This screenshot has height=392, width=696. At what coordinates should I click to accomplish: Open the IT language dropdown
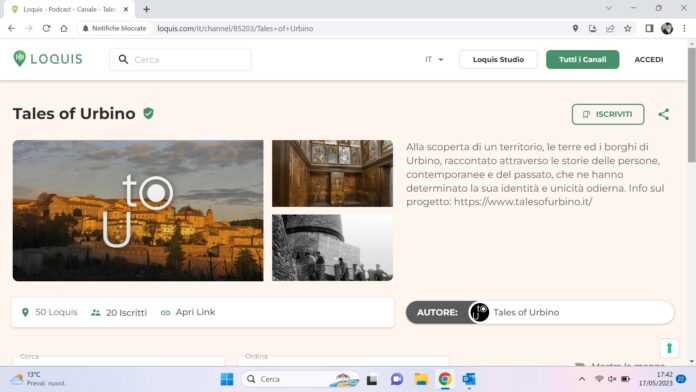click(434, 59)
